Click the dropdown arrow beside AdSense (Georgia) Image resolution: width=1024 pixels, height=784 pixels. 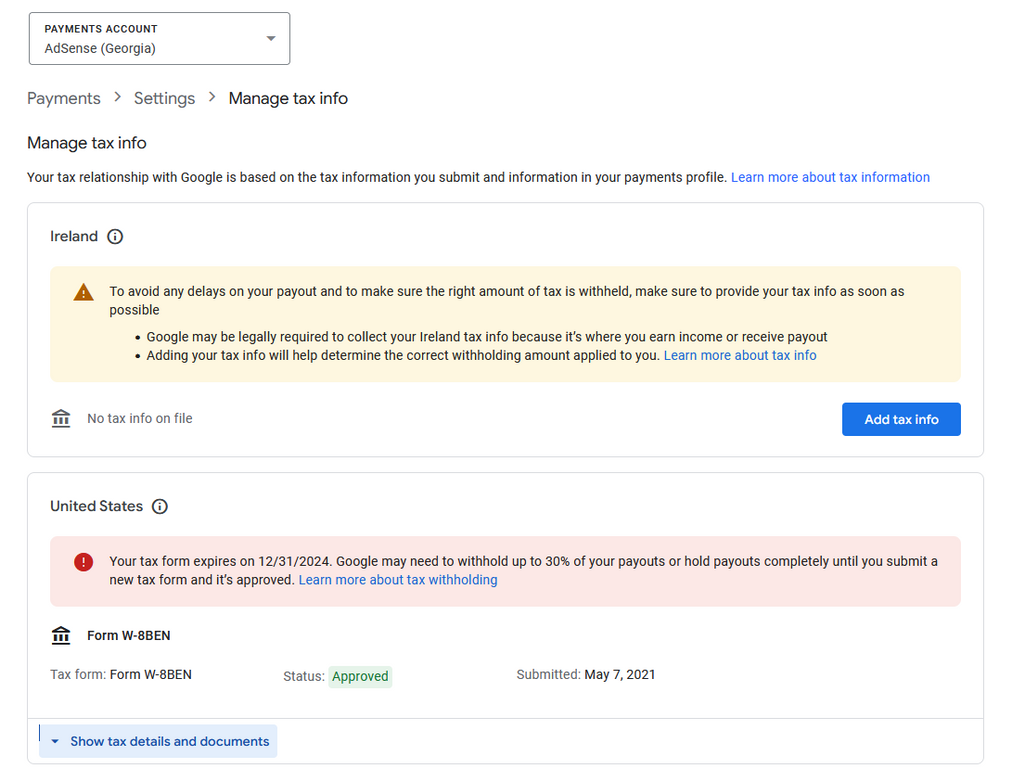pyautogui.click(x=271, y=39)
